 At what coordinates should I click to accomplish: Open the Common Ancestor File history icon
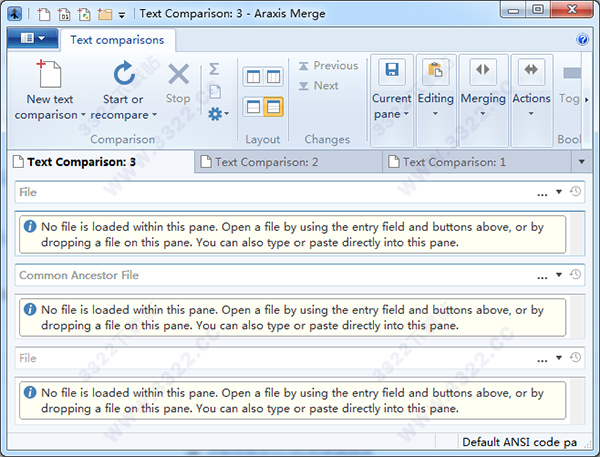[x=575, y=274]
